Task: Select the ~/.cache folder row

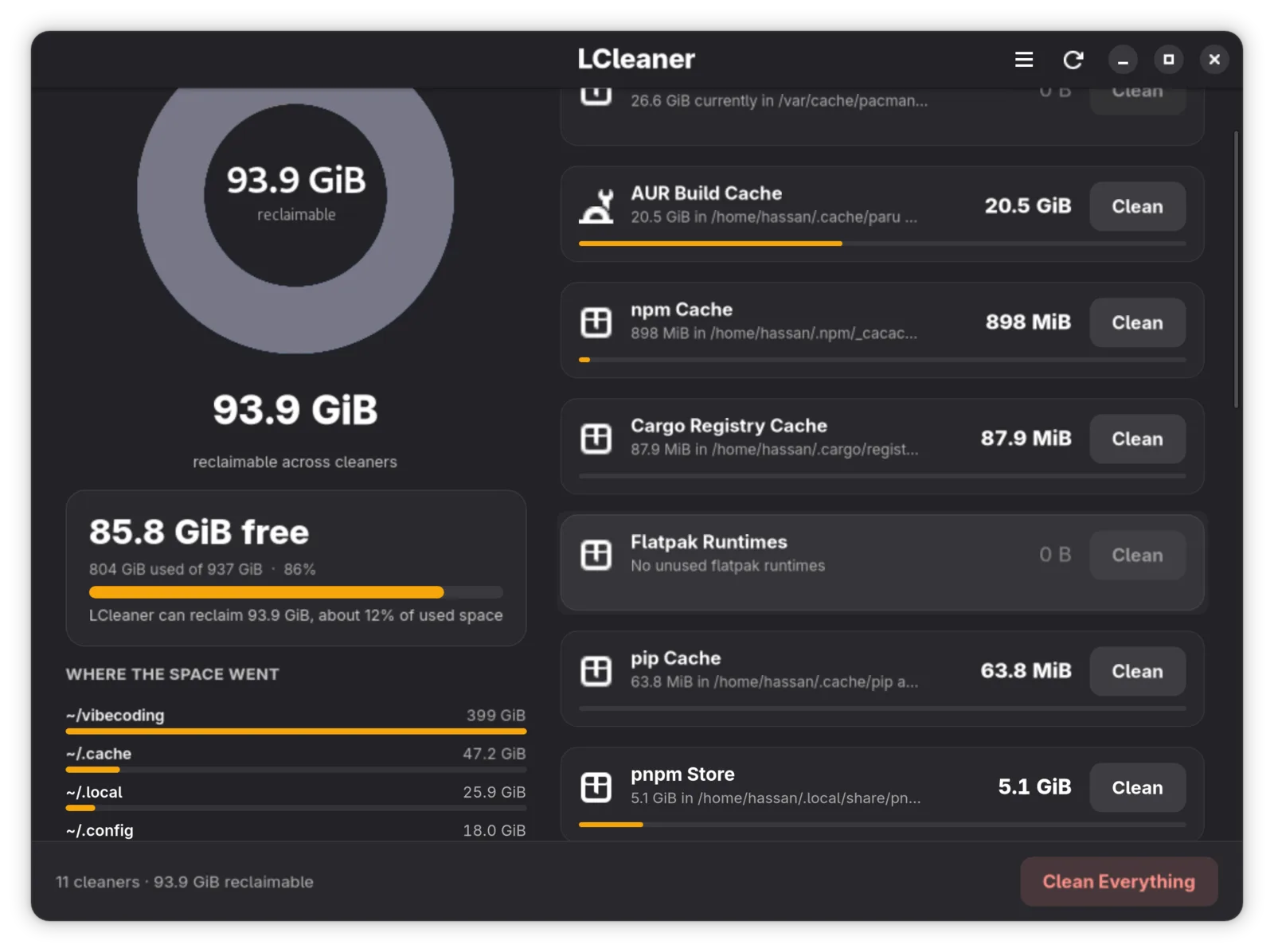Action: pyautogui.click(x=295, y=758)
